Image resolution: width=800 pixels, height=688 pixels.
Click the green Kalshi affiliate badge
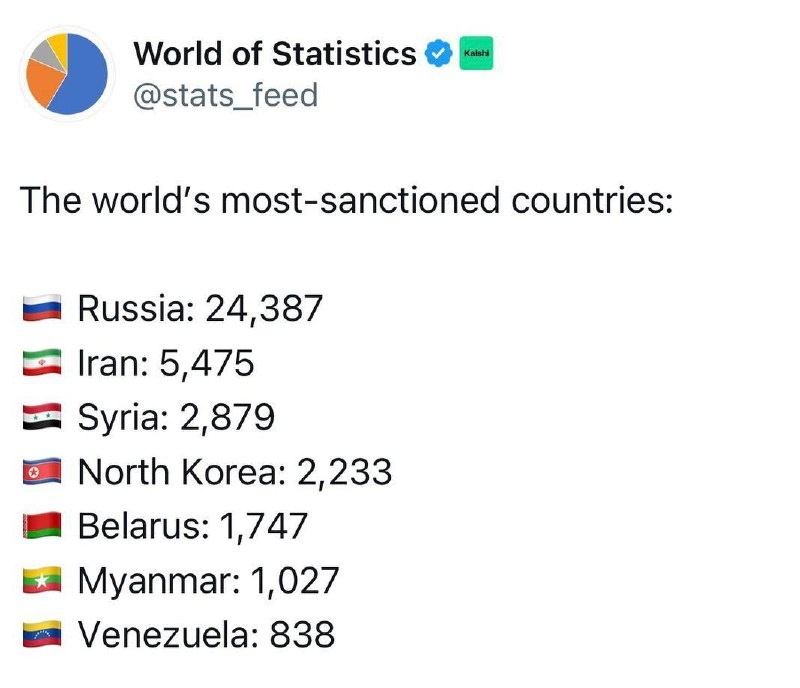pos(475,52)
